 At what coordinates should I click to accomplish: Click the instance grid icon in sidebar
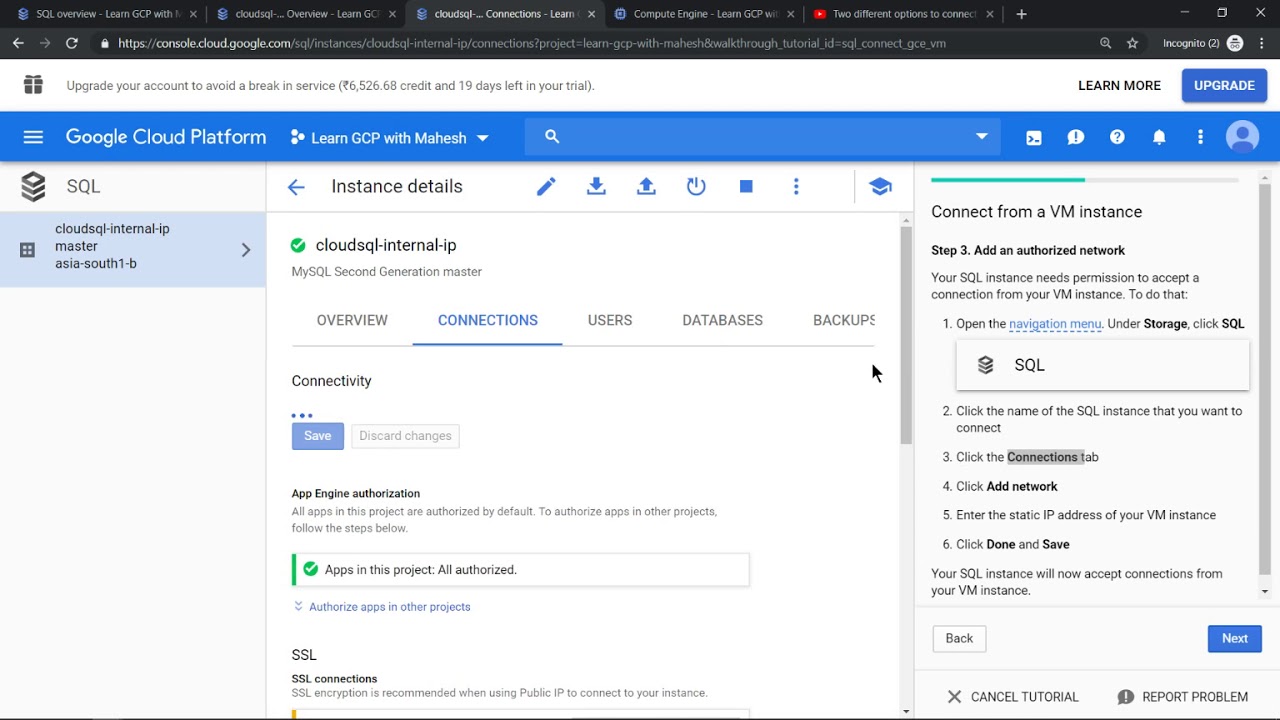point(28,250)
